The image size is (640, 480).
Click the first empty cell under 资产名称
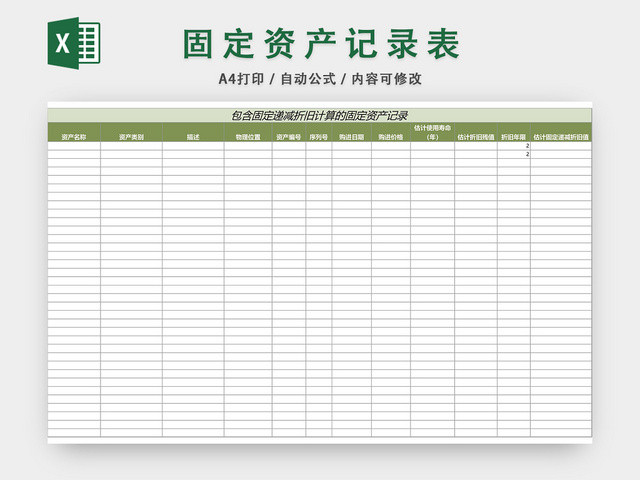point(74,146)
